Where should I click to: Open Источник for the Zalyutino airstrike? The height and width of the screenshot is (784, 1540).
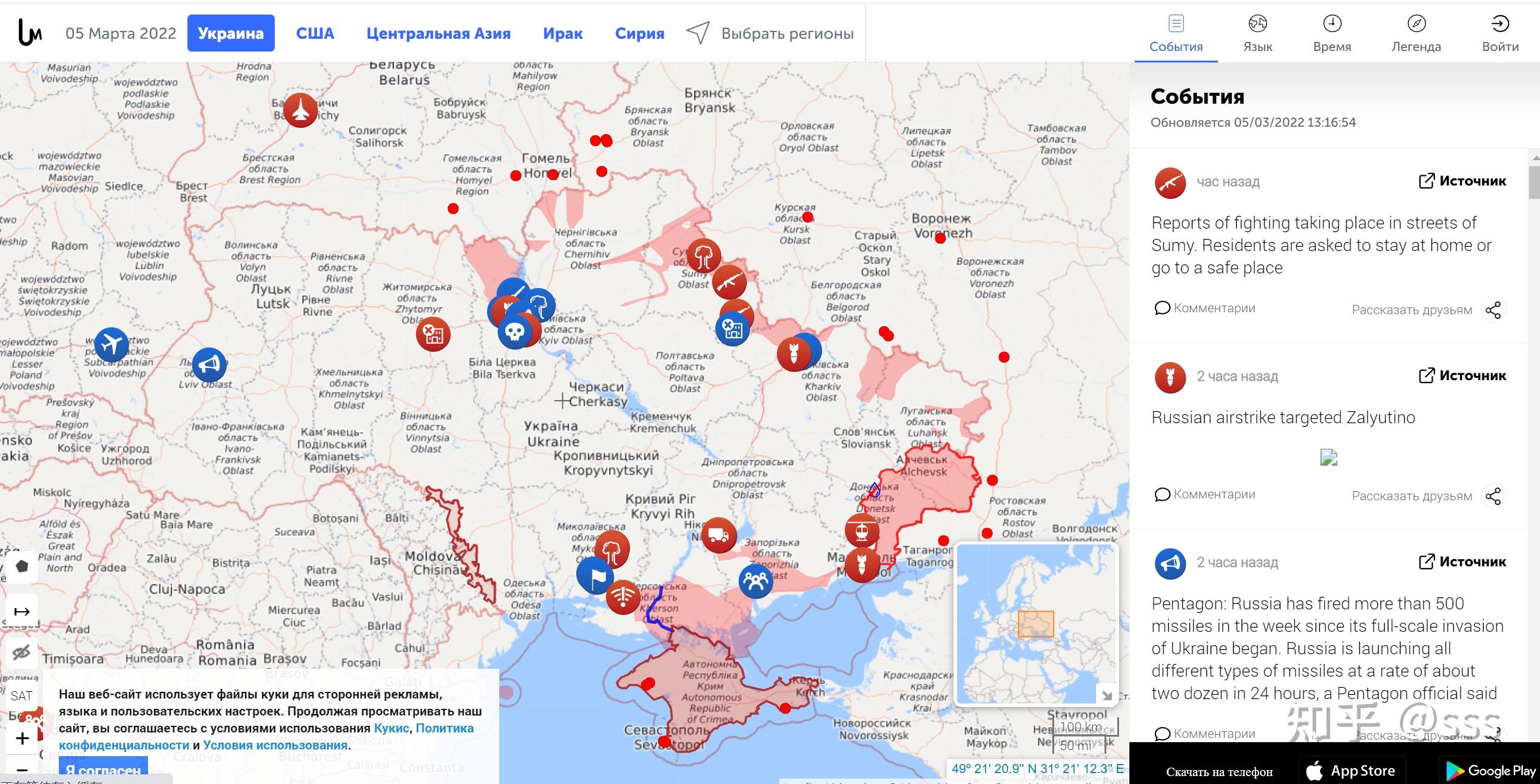click(1462, 375)
